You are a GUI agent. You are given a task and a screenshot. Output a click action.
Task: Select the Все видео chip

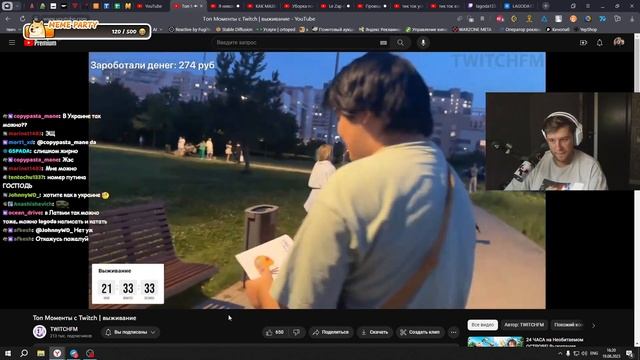(482, 325)
